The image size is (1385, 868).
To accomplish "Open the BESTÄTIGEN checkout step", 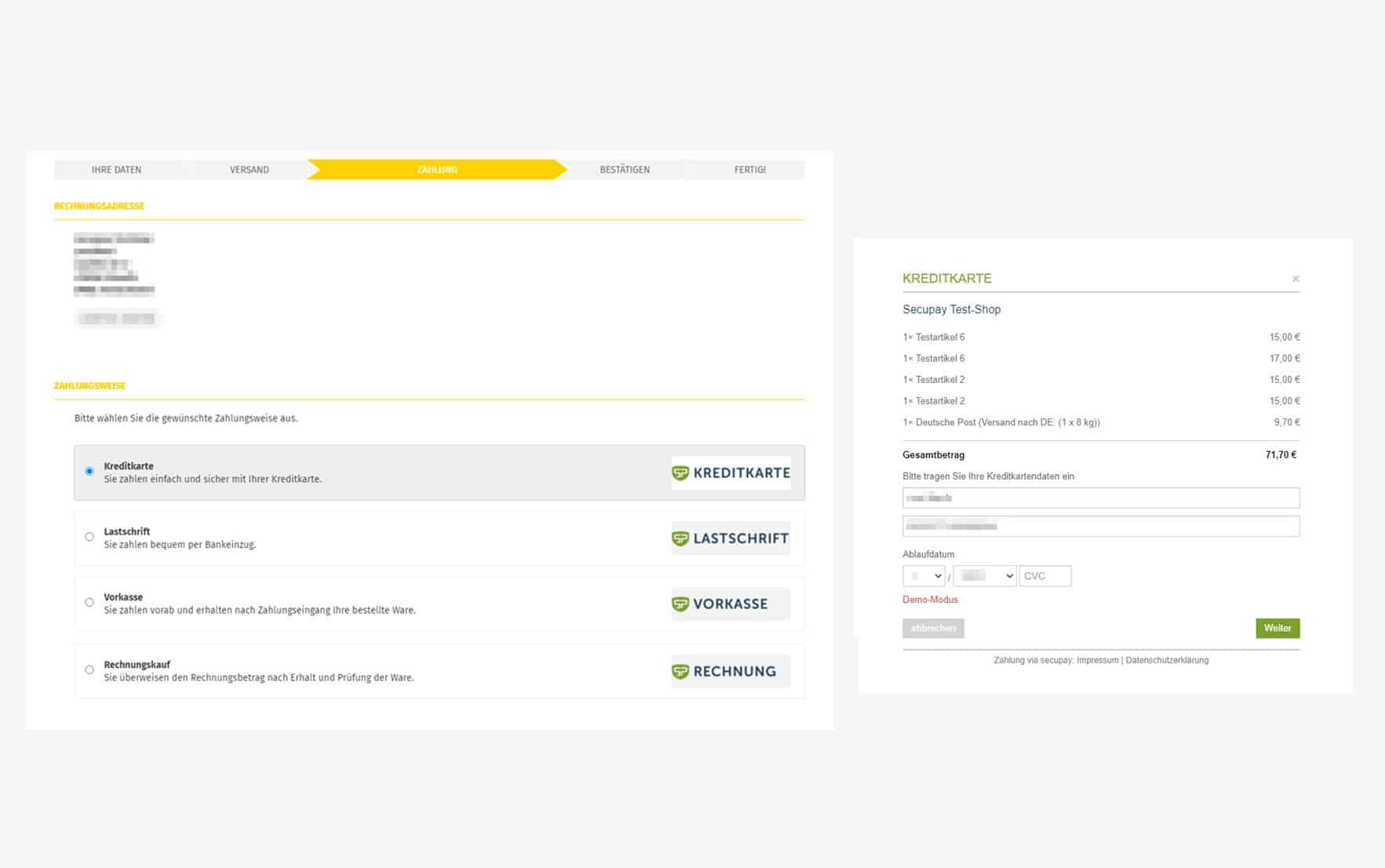I will pos(625,169).
